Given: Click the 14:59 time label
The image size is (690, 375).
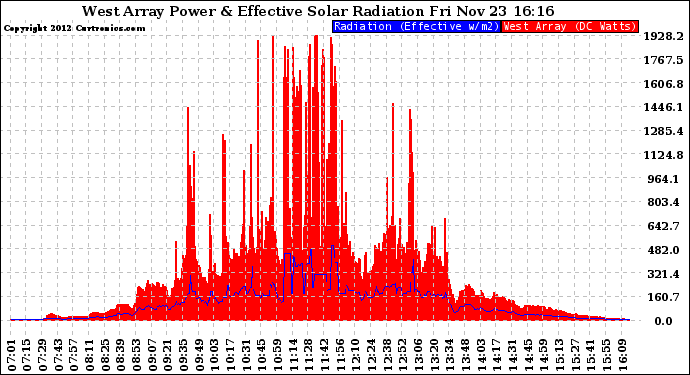Looking at the screenshot, I should click(x=544, y=355).
